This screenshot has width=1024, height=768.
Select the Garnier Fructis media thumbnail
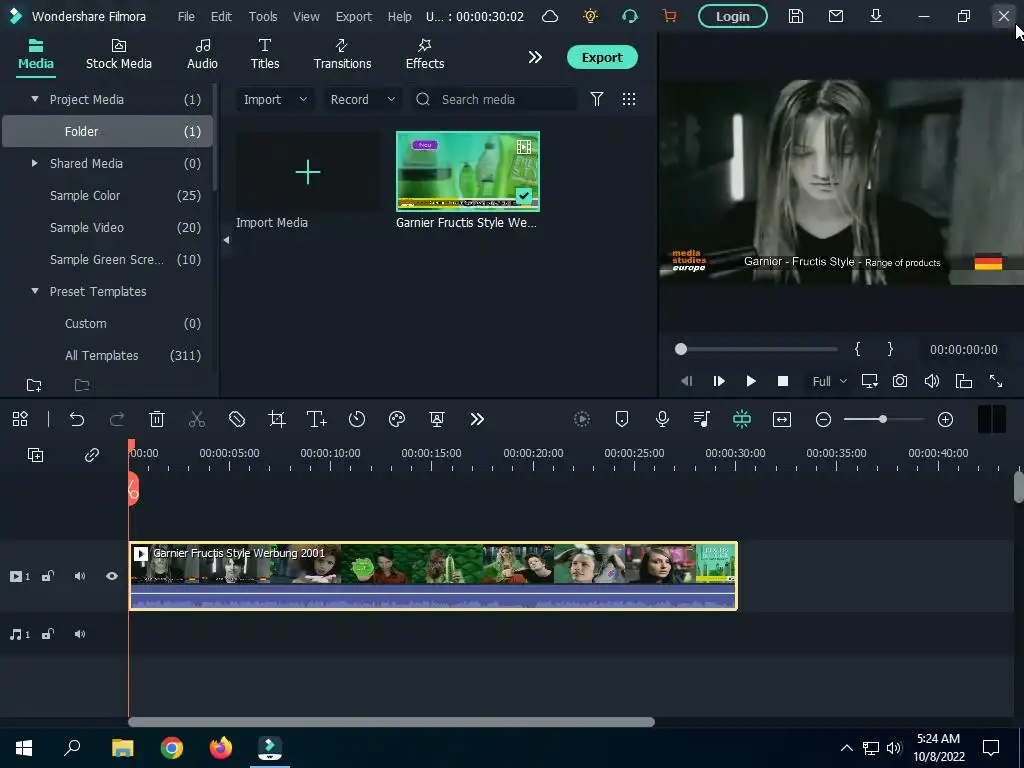(x=468, y=172)
